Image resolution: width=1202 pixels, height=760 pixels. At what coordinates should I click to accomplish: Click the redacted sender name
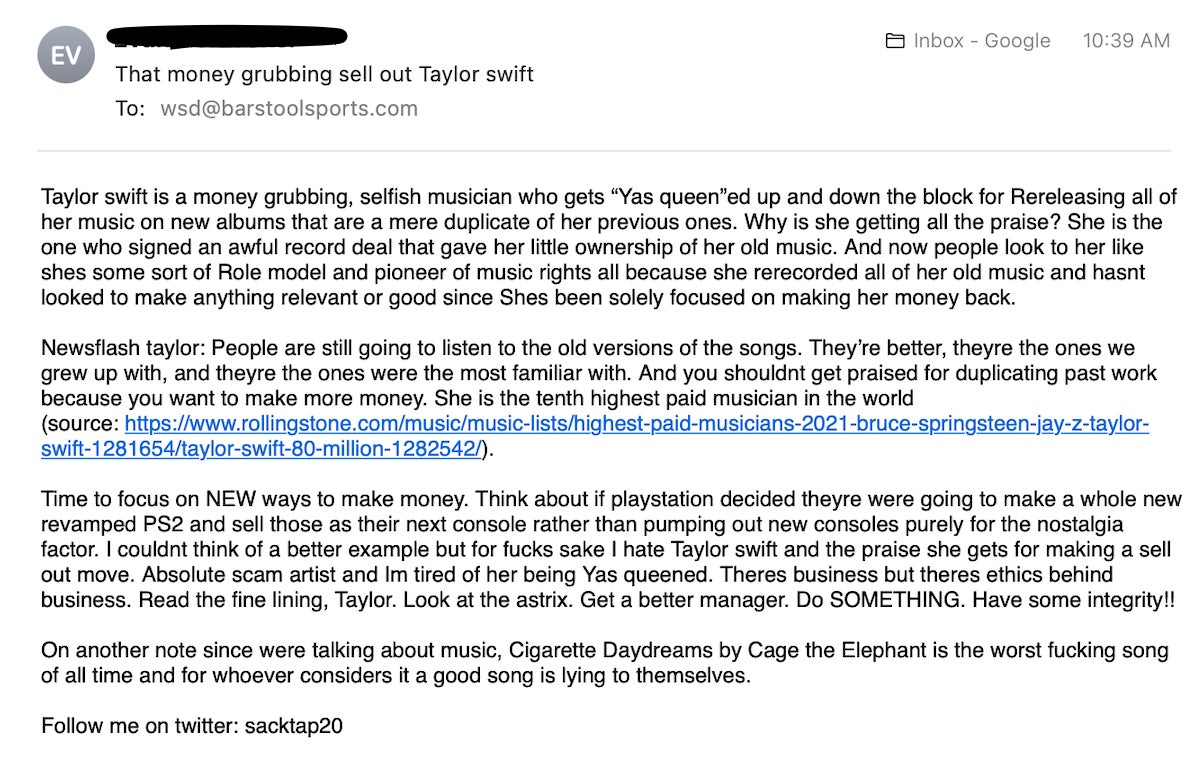click(x=231, y=39)
